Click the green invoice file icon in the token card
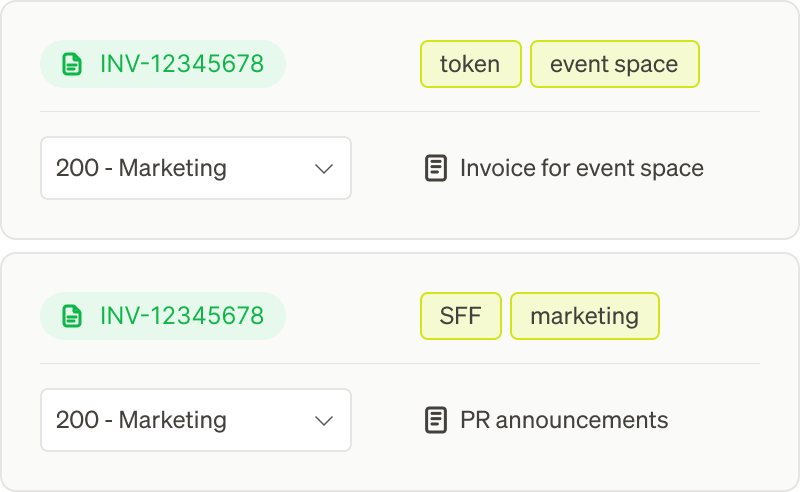800x492 pixels. pyautogui.click(x=71, y=65)
